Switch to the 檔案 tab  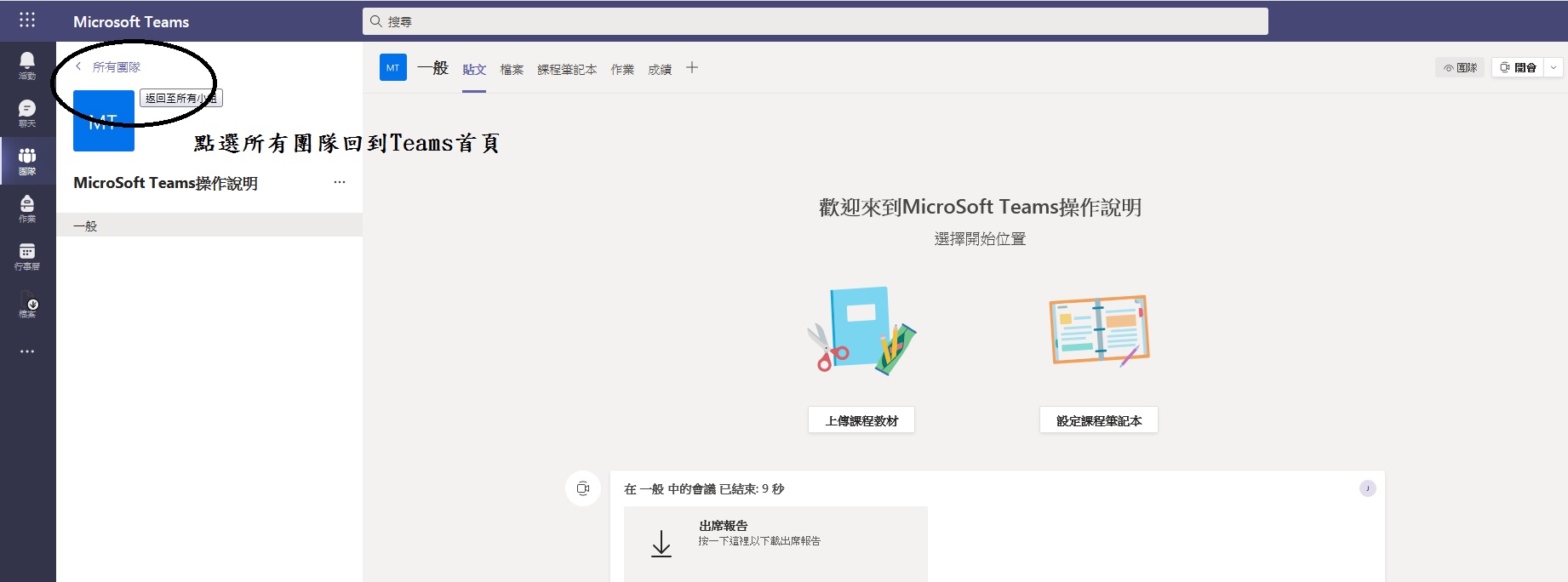click(x=512, y=70)
